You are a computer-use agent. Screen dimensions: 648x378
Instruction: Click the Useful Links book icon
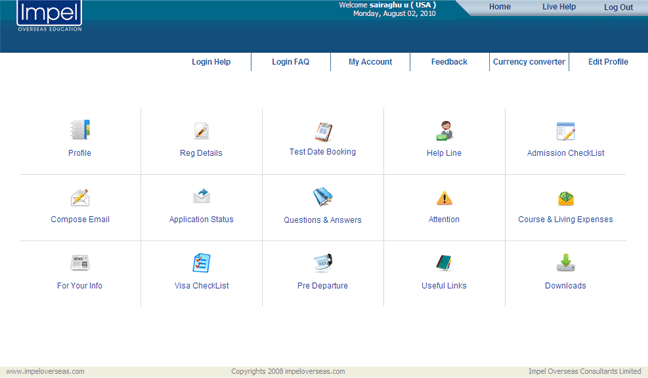pyautogui.click(x=444, y=263)
